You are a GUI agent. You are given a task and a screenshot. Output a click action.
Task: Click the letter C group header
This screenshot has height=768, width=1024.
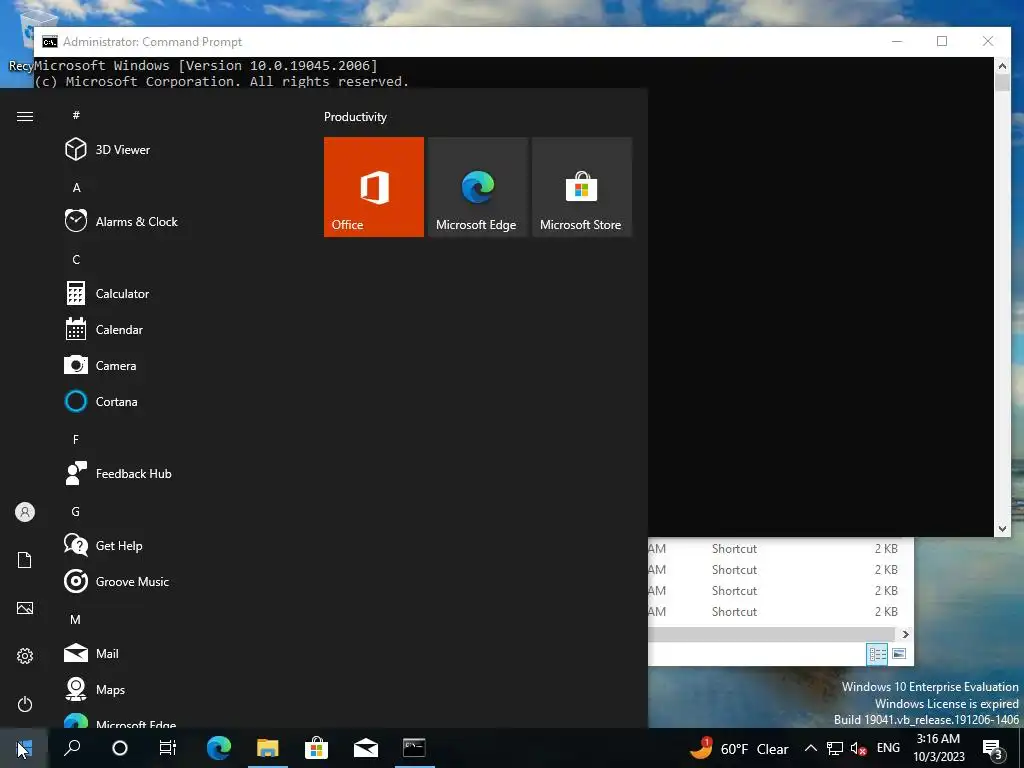[x=76, y=259]
